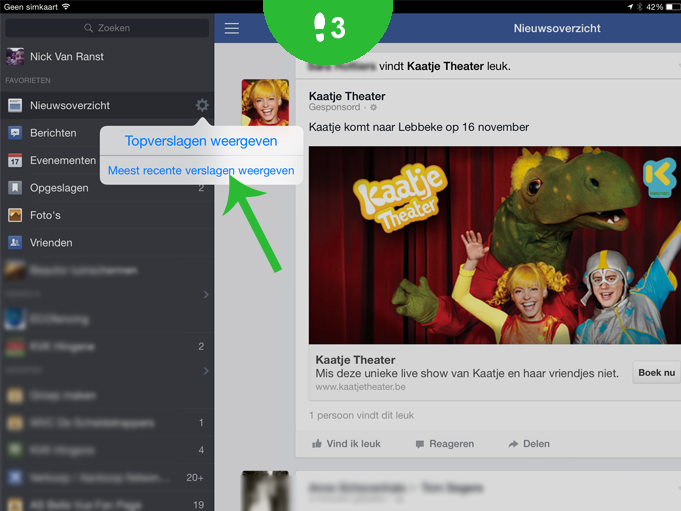Click Kaatje Theater profile thumbnail

pyautogui.click(x=265, y=102)
